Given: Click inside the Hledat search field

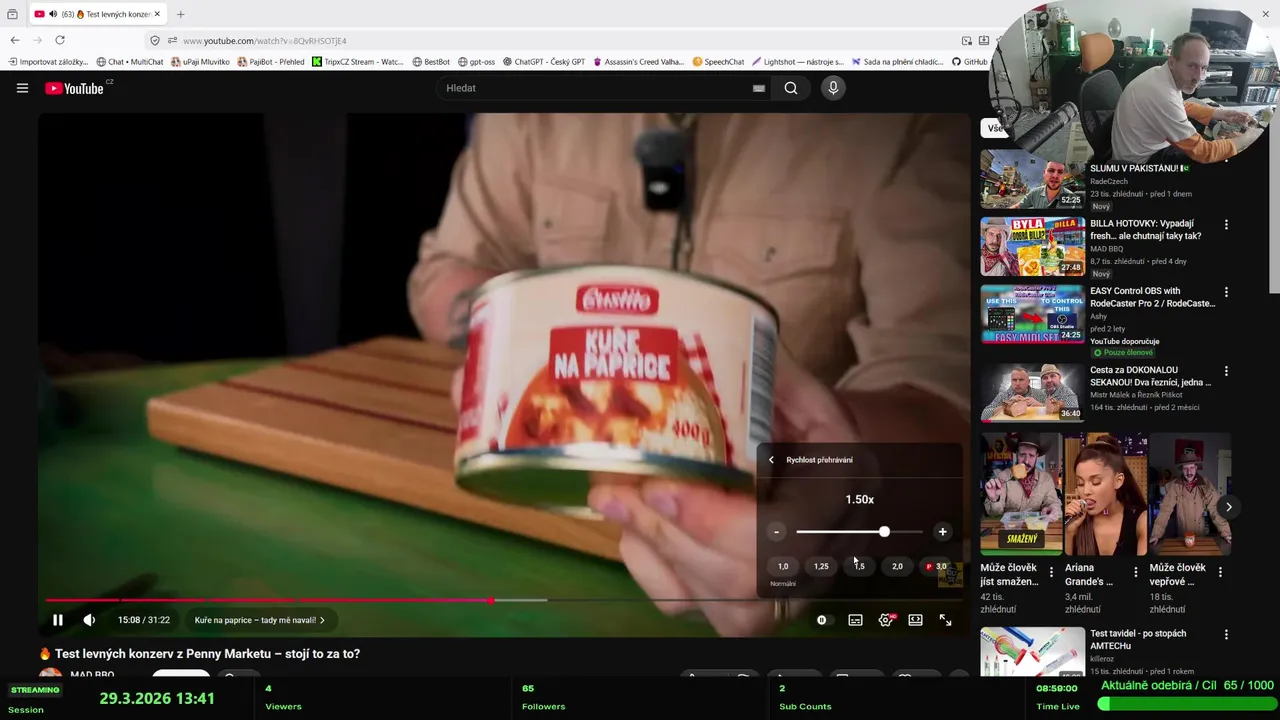Looking at the screenshot, I should [595, 88].
